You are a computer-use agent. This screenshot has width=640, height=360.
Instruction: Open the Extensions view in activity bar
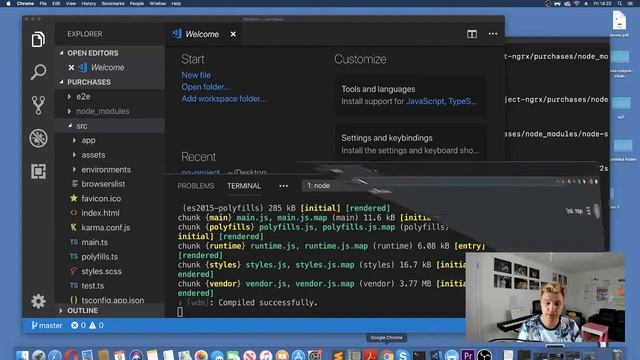tap(38, 171)
